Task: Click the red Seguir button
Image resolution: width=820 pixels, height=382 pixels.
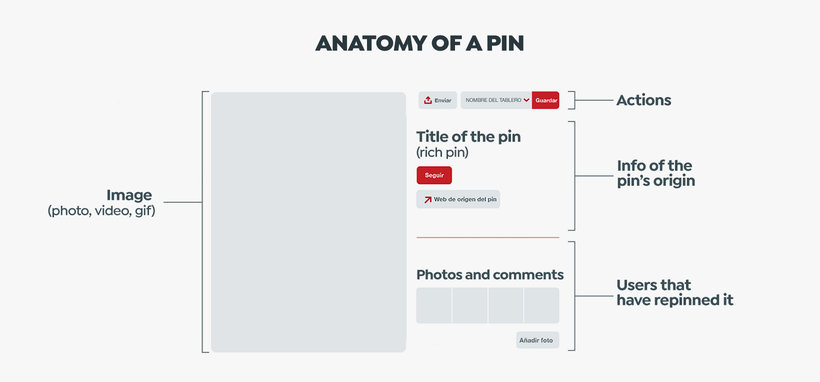Action: pos(434,175)
